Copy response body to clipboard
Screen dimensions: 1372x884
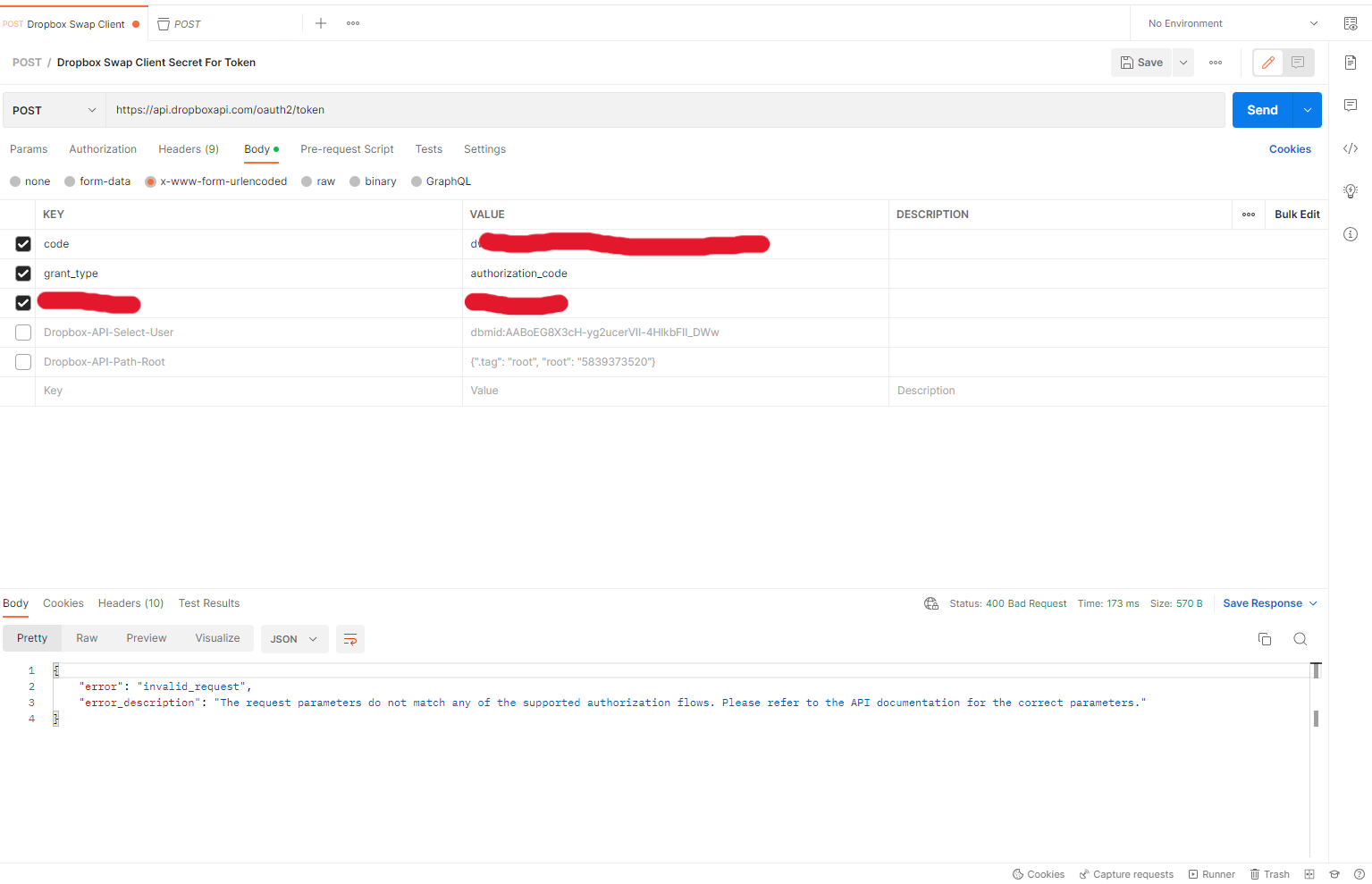tap(1265, 639)
